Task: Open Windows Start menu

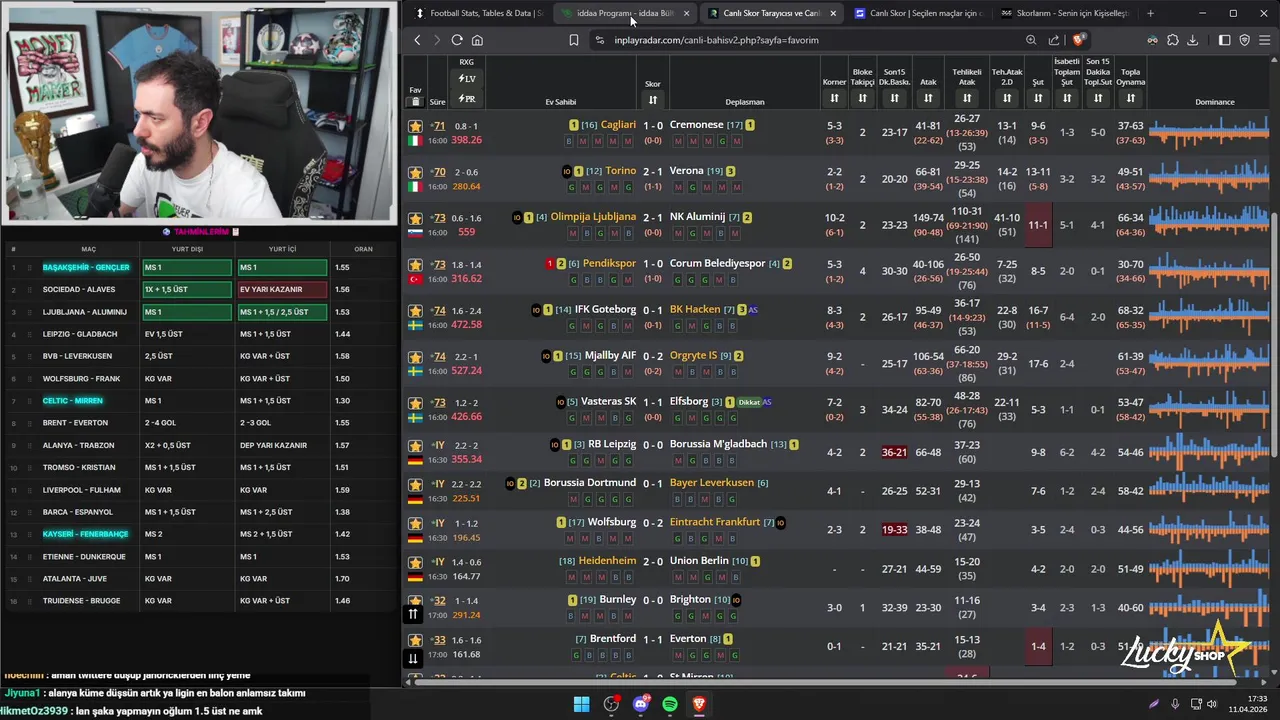Action: click(x=581, y=704)
